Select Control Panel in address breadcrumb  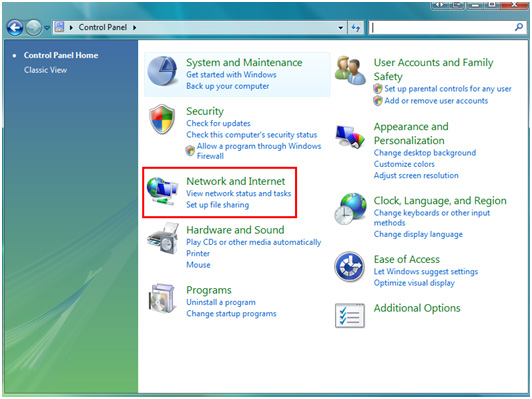coord(103,27)
